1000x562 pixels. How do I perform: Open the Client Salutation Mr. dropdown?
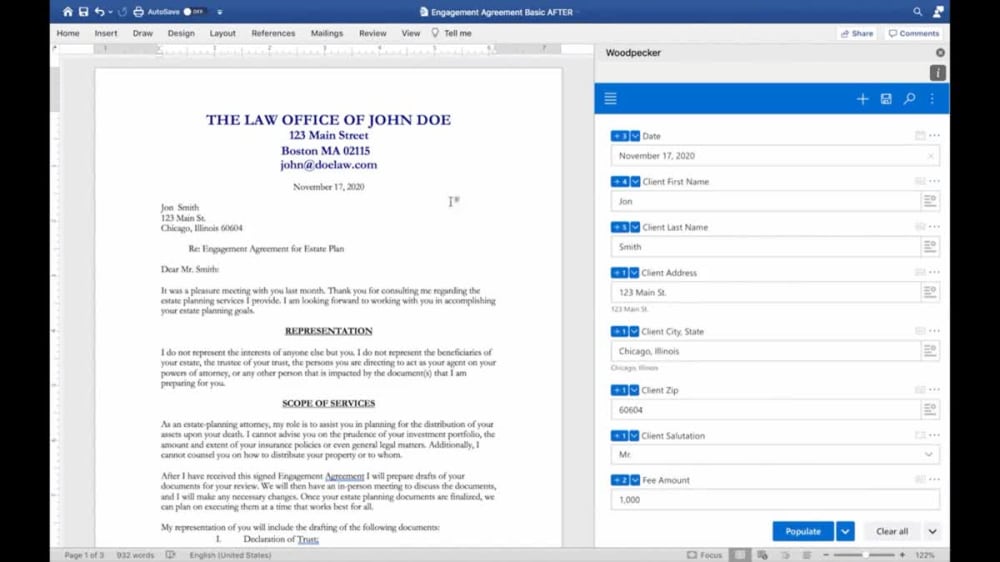pos(775,454)
